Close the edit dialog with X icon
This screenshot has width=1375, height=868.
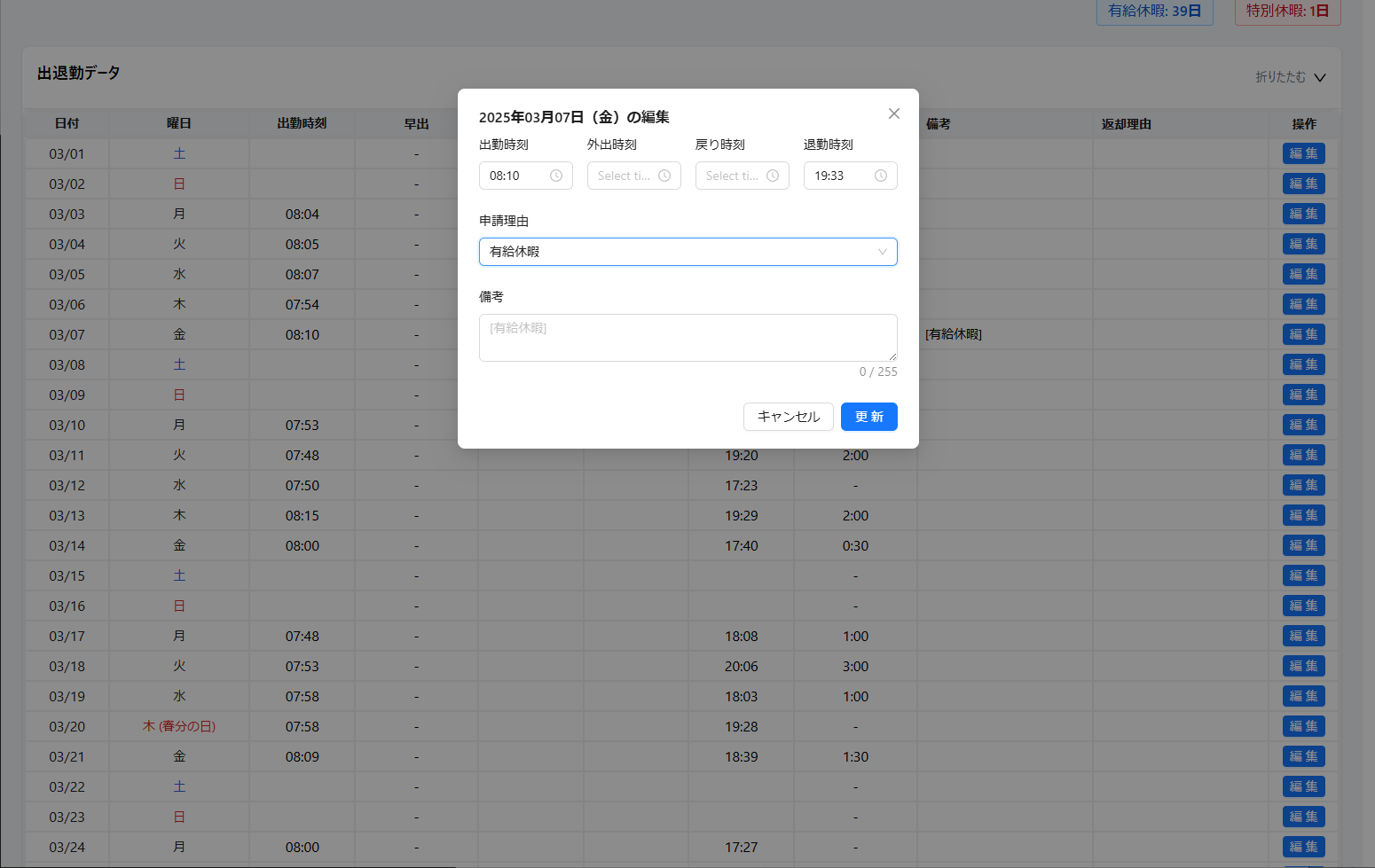click(894, 113)
